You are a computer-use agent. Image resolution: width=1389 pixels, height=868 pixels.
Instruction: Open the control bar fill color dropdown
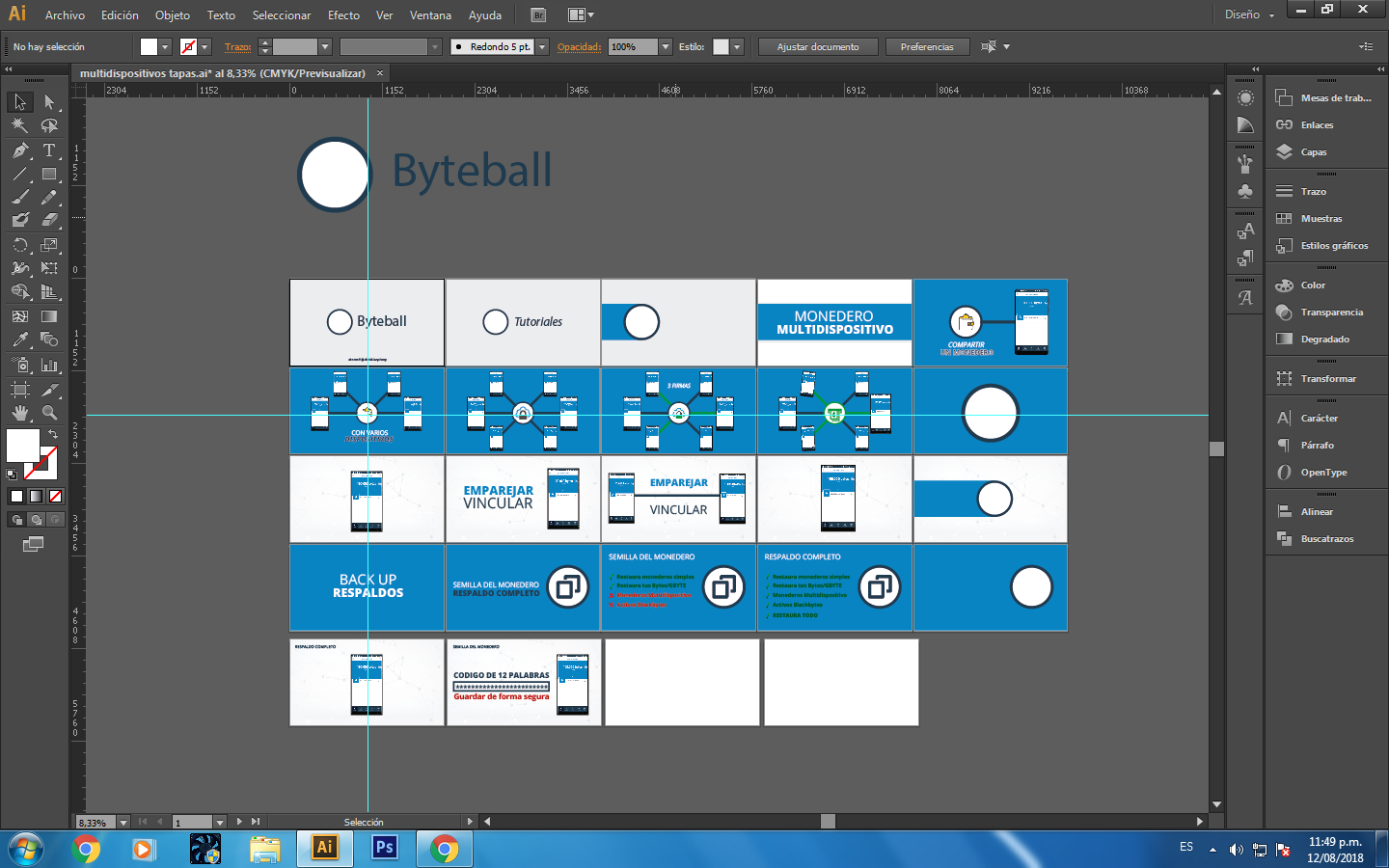165,47
